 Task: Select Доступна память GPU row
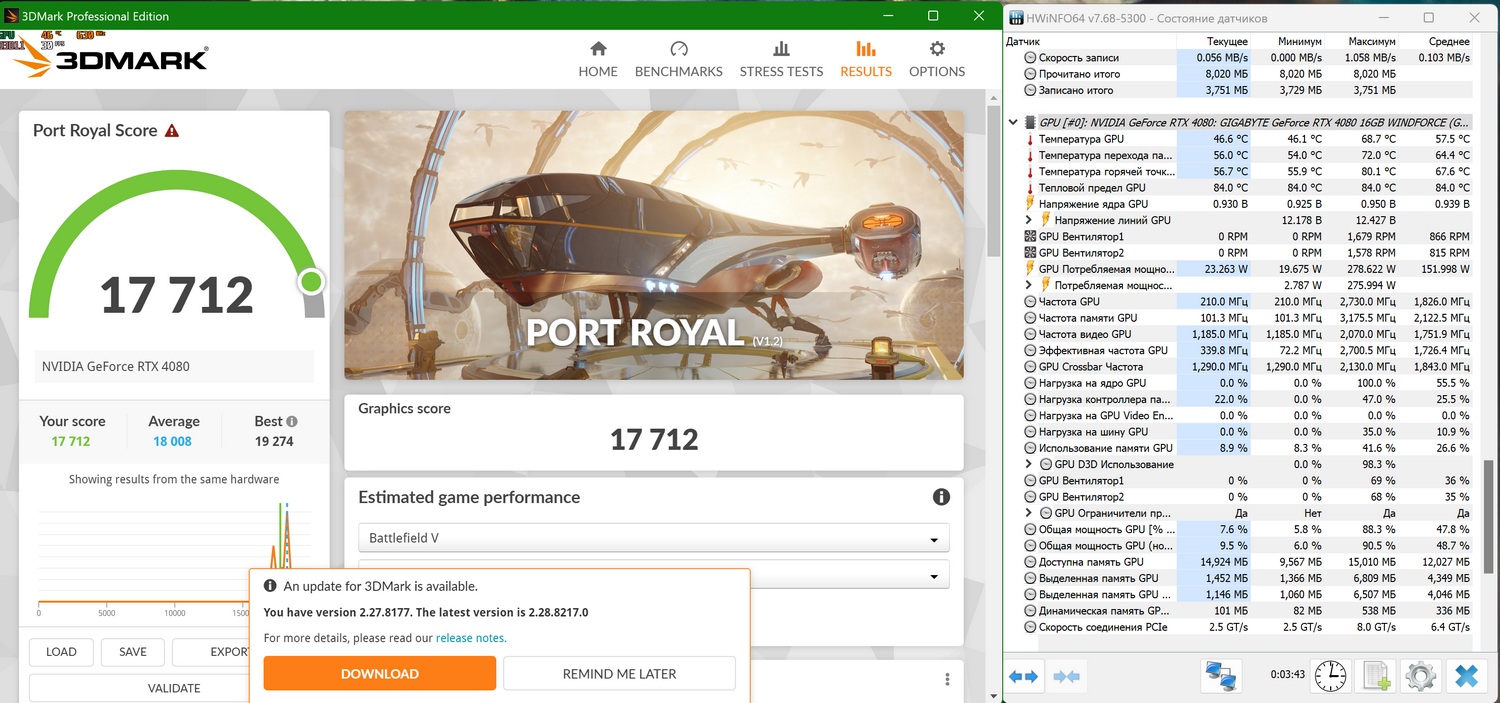coord(1239,562)
